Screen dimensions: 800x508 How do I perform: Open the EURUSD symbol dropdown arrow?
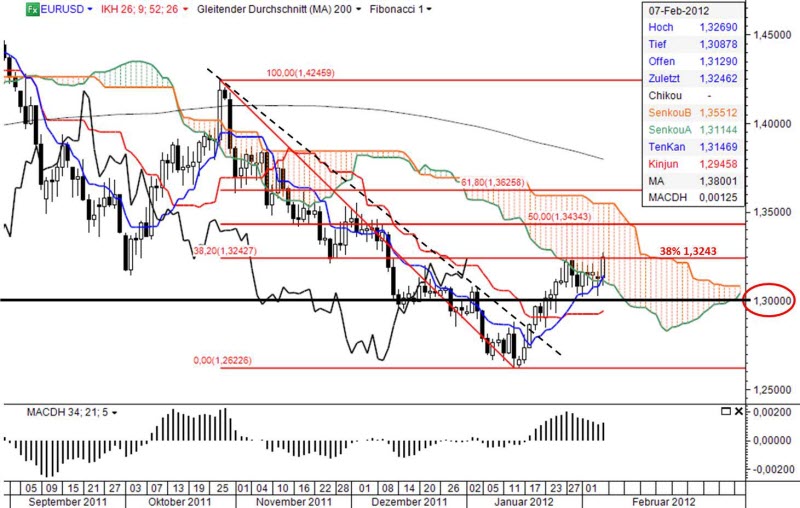tap(90, 9)
